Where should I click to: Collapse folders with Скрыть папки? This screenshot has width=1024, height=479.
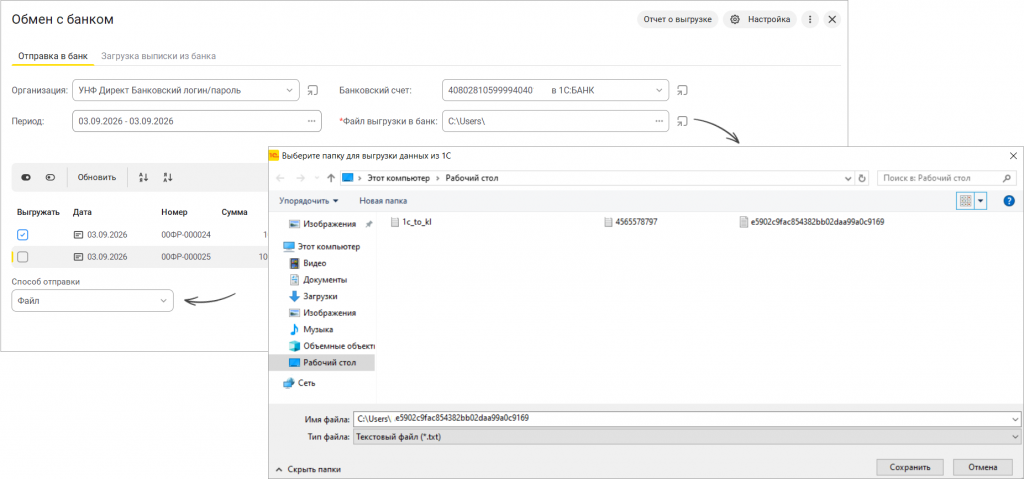click(308, 469)
